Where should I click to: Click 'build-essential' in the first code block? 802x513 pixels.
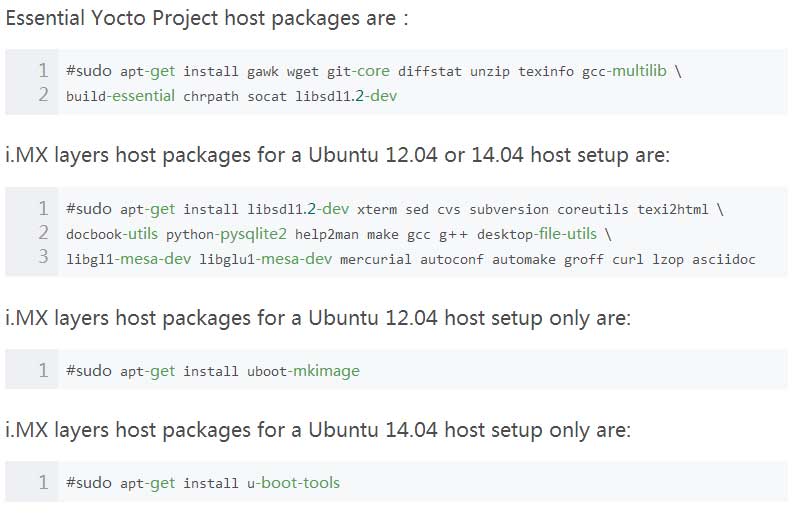(120, 96)
